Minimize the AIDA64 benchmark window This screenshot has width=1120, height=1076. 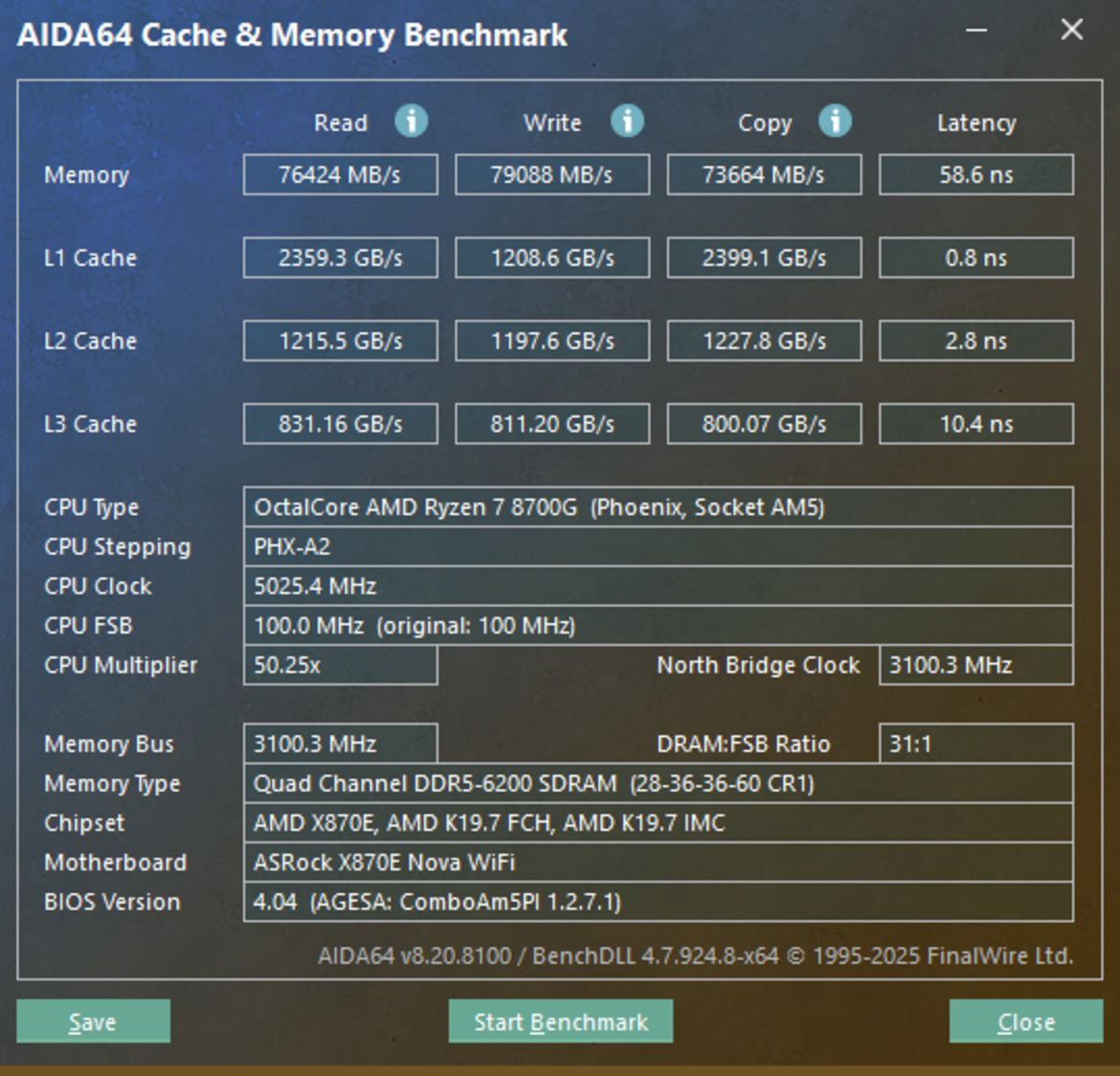click(975, 30)
